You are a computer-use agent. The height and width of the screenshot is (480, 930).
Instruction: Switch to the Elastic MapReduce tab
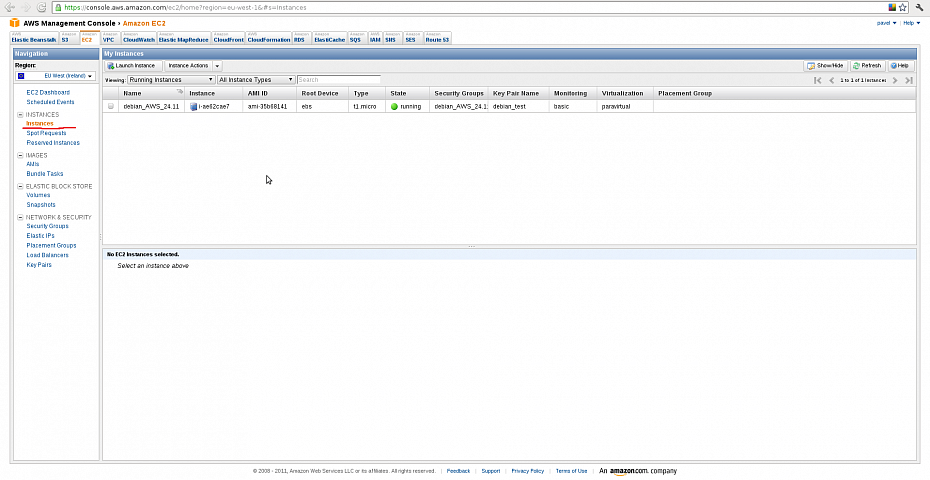click(x=183, y=38)
